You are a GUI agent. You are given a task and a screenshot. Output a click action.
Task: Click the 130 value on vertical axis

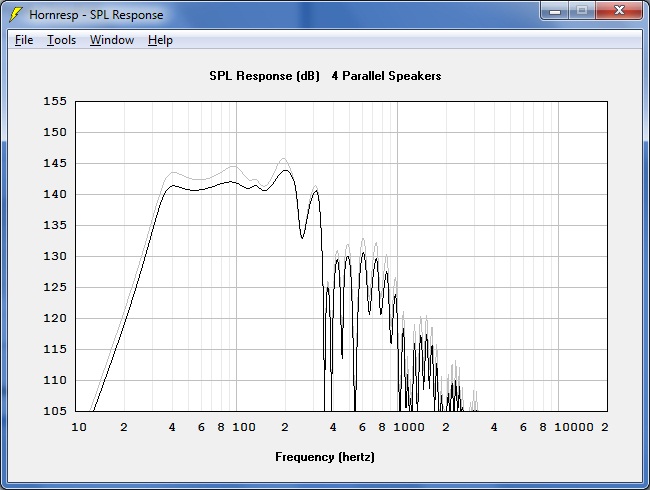point(55,256)
